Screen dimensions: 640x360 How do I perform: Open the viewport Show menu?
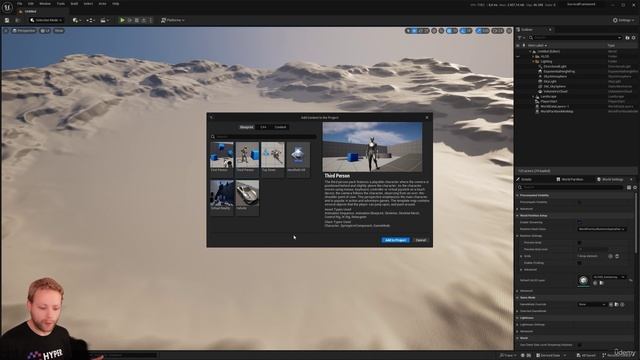tap(59, 31)
